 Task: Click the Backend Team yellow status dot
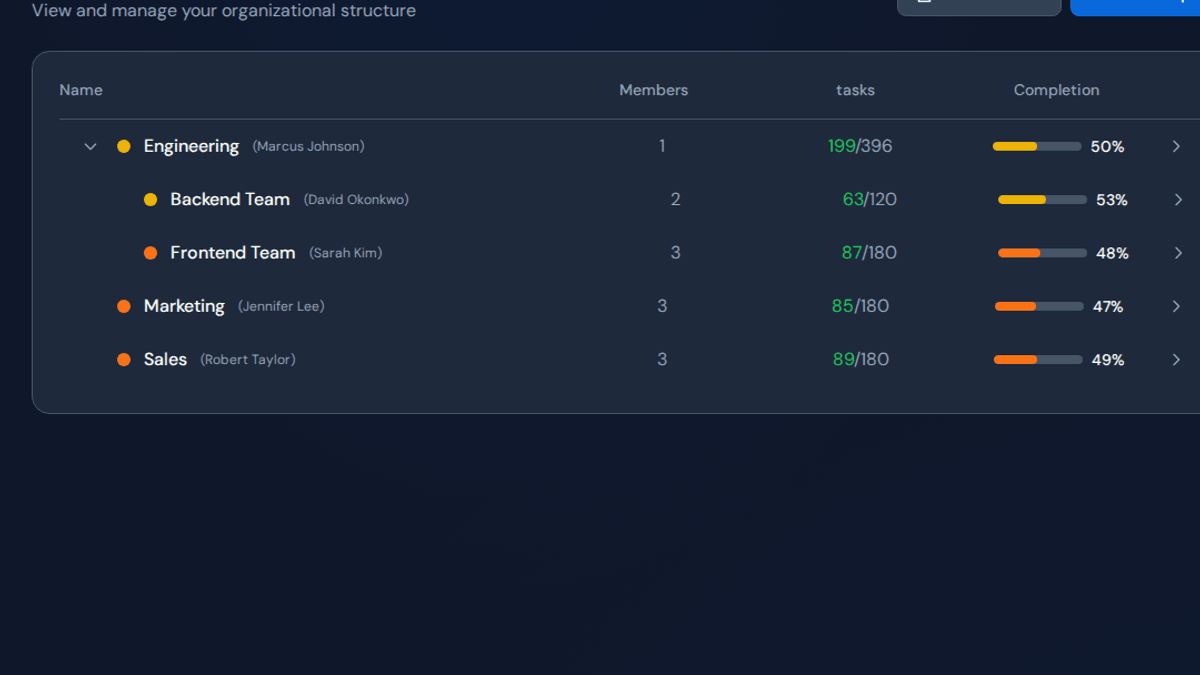[x=150, y=200]
